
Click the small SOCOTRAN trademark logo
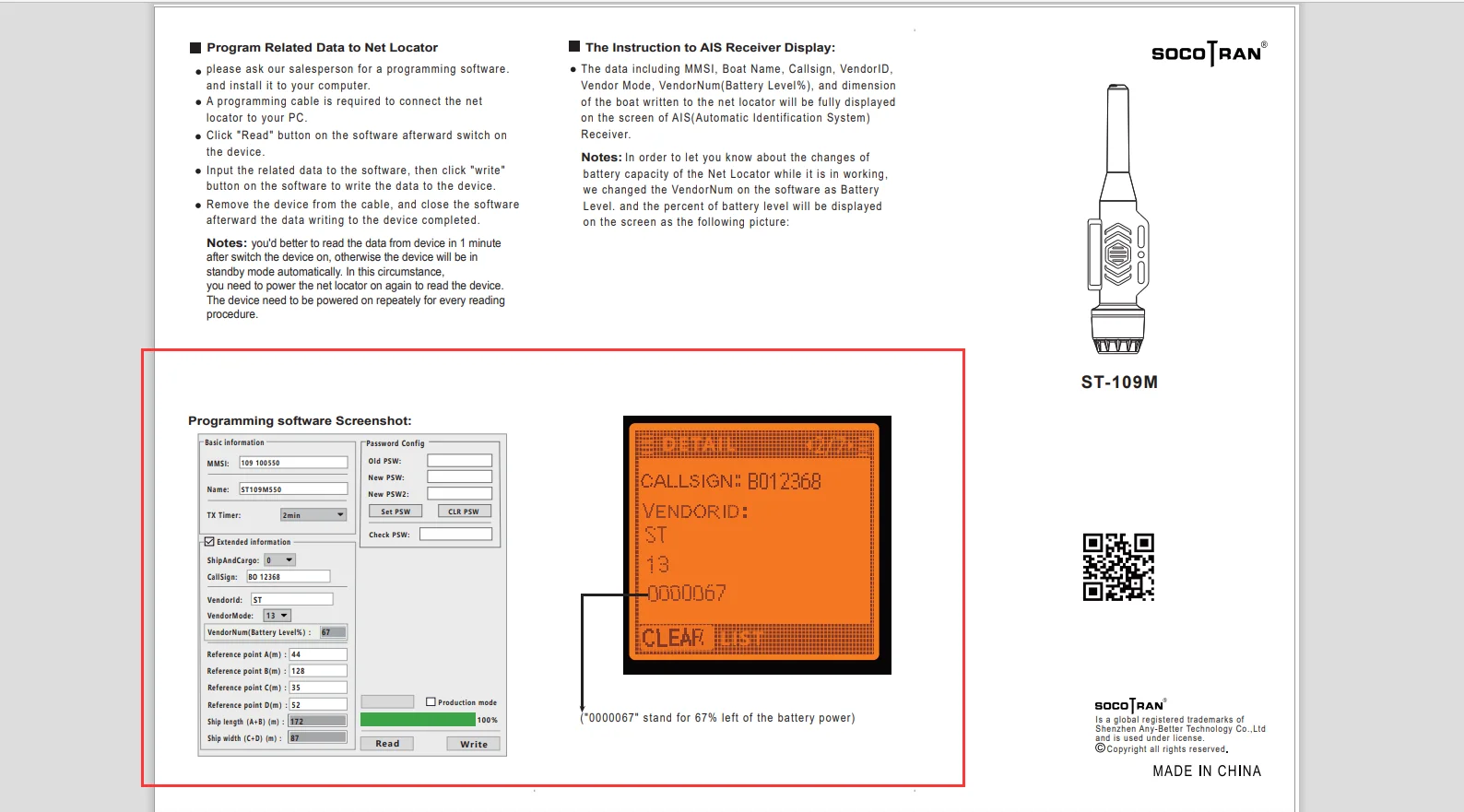(x=1128, y=706)
